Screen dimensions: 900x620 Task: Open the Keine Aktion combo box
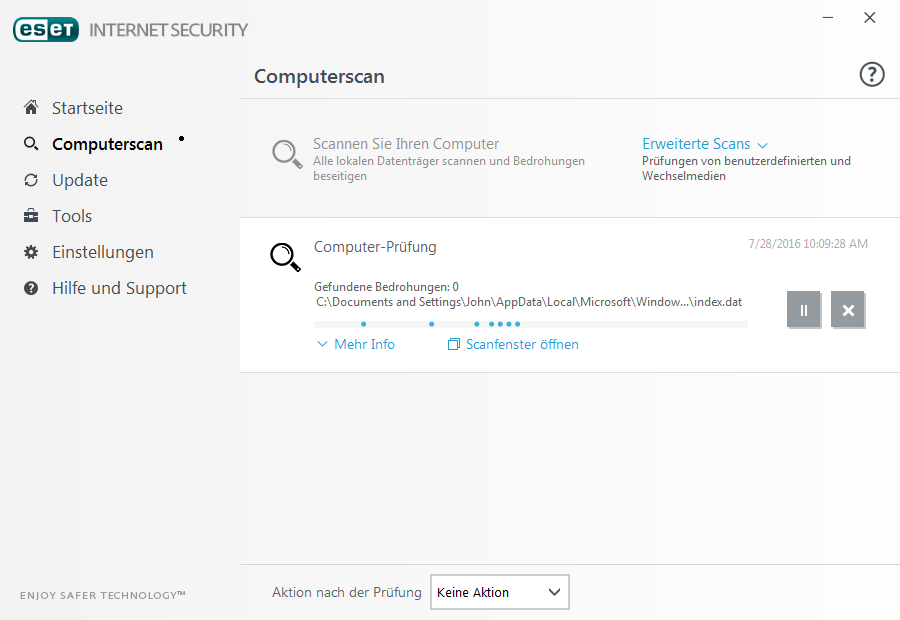[x=499, y=592]
